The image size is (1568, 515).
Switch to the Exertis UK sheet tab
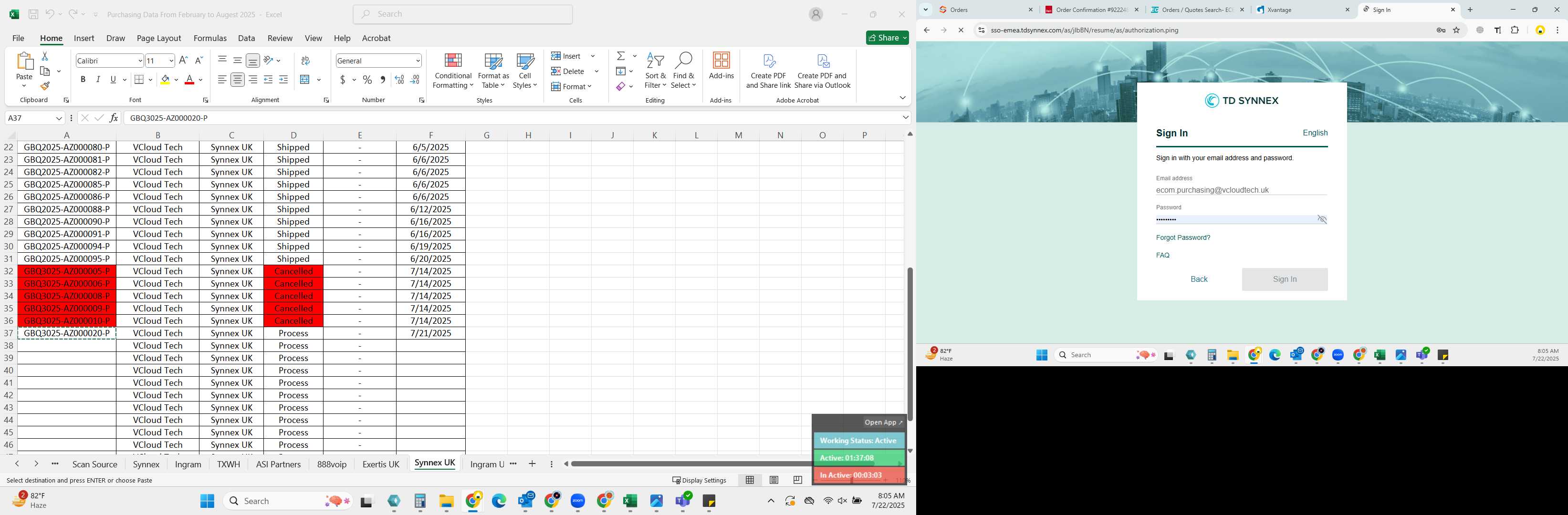(380, 464)
